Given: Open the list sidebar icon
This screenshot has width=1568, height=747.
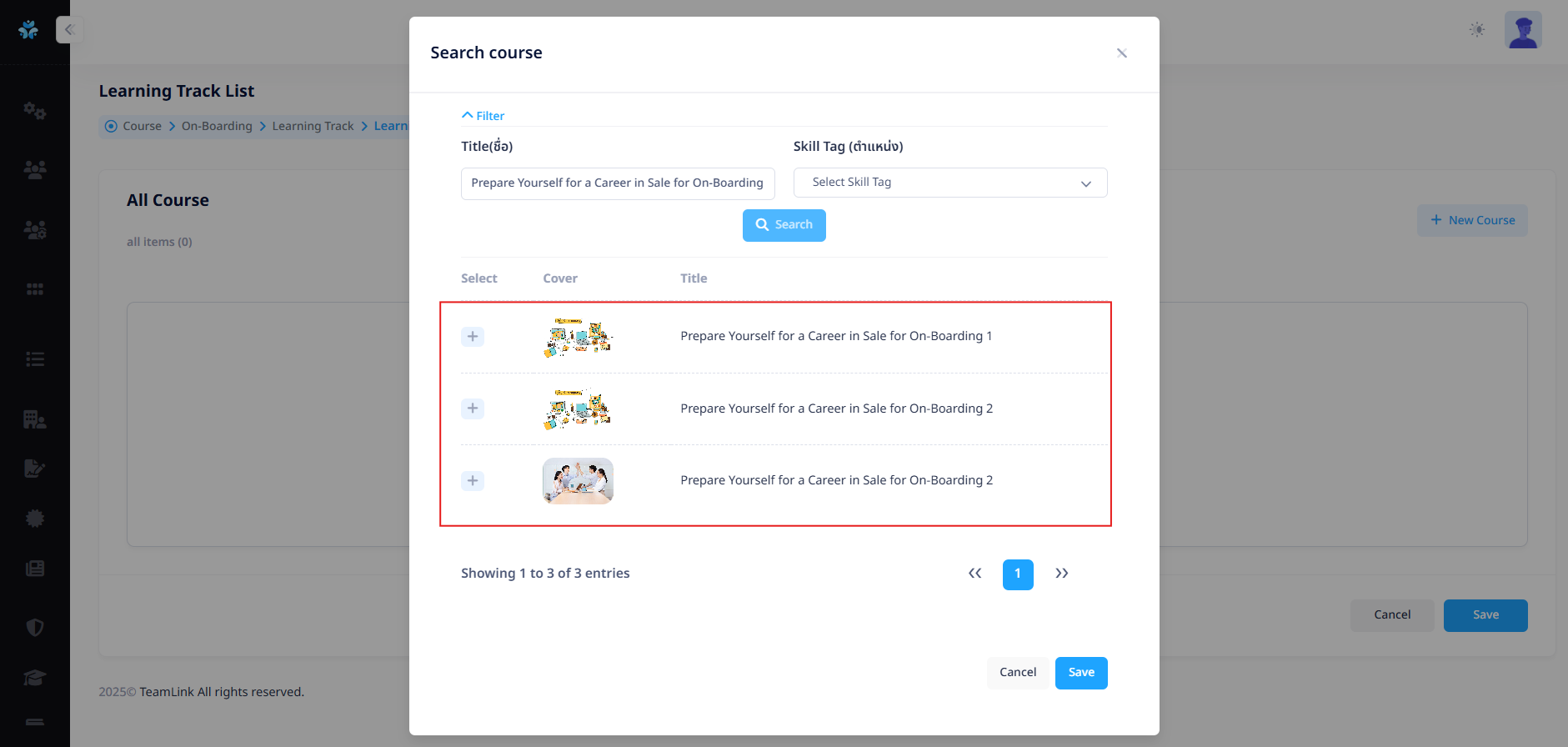Looking at the screenshot, I should coord(34,359).
